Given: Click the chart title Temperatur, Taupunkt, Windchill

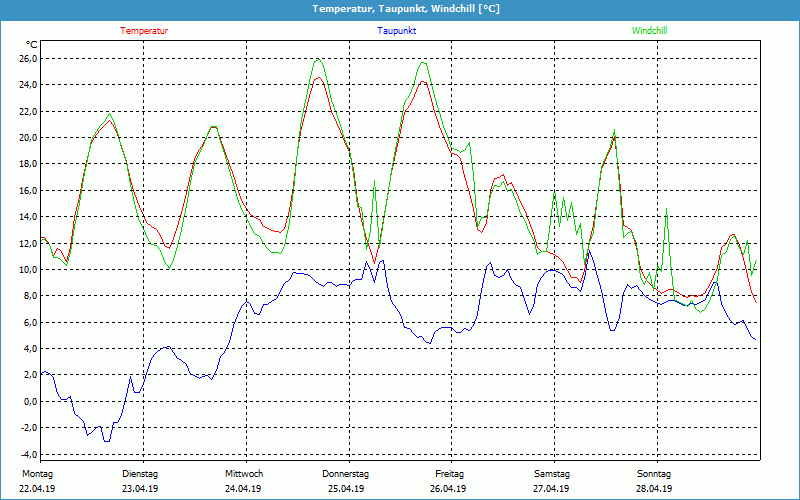Looking at the screenshot, I should click(x=406, y=9).
